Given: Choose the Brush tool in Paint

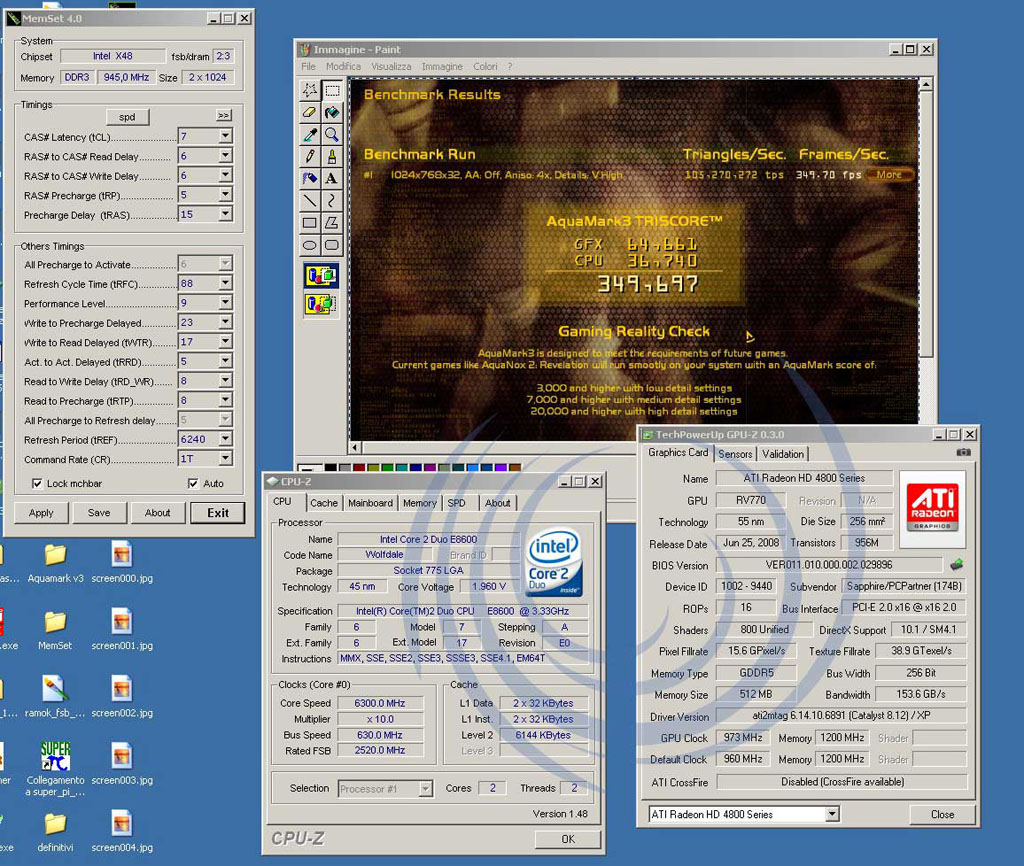Looking at the screenshot, I should pos(332,157).
